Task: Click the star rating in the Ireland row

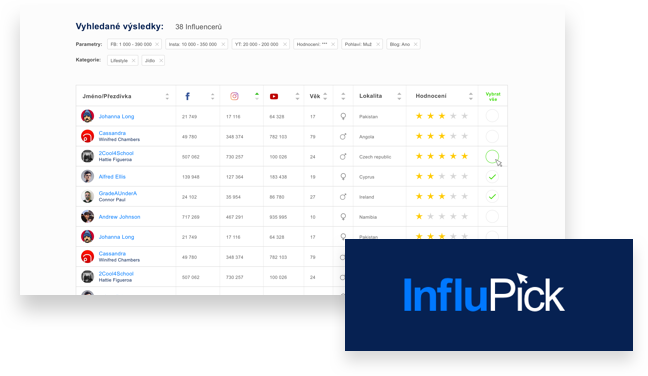Action: pyautogui.click(x=442, y=196)
